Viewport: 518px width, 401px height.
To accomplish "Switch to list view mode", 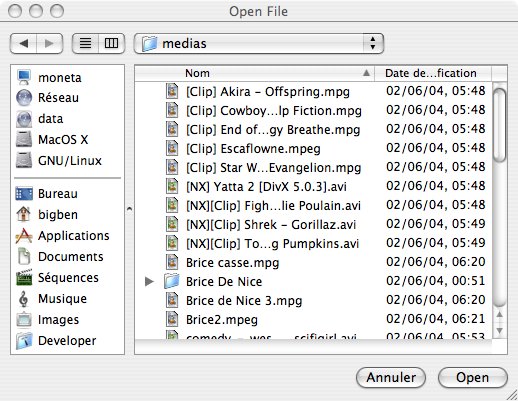I will click(x=85, y=43).
